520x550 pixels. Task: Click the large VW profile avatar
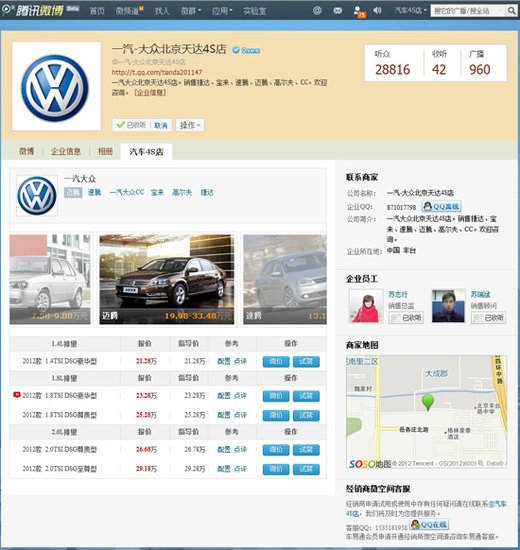(x=56, y=86)
